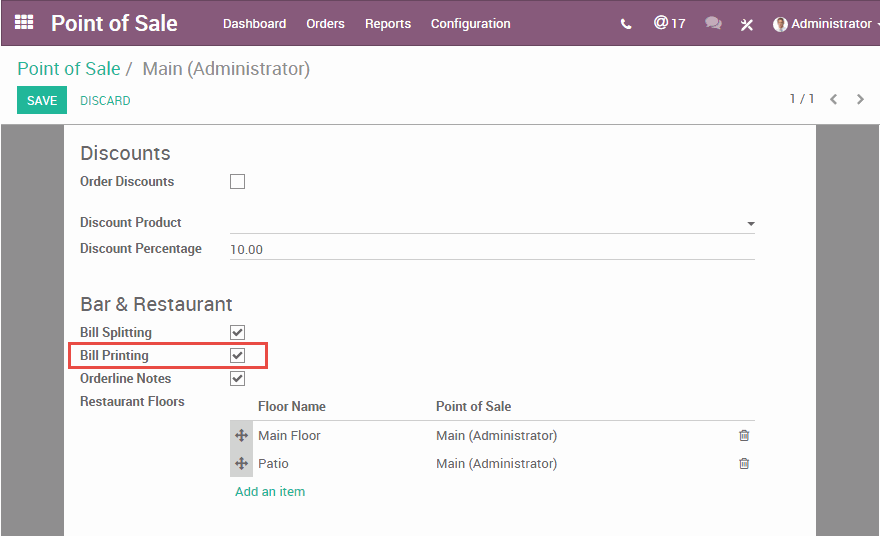The image size is (880, 536).
Task: Click Add an item link
Action: click(270, 492)
